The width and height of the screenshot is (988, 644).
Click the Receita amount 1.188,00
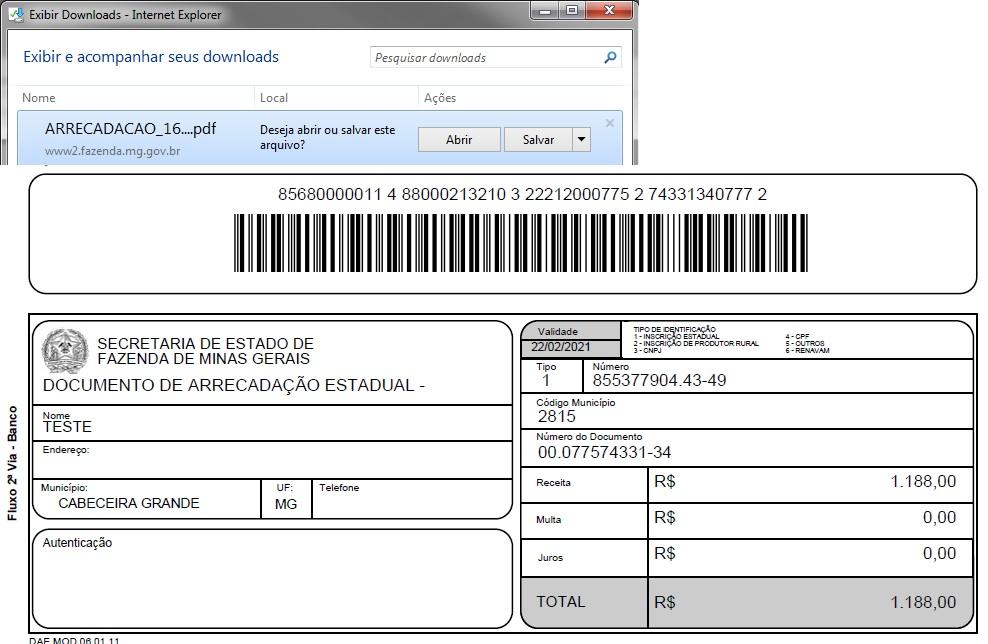pyautogui.click(x=923, y=481)
